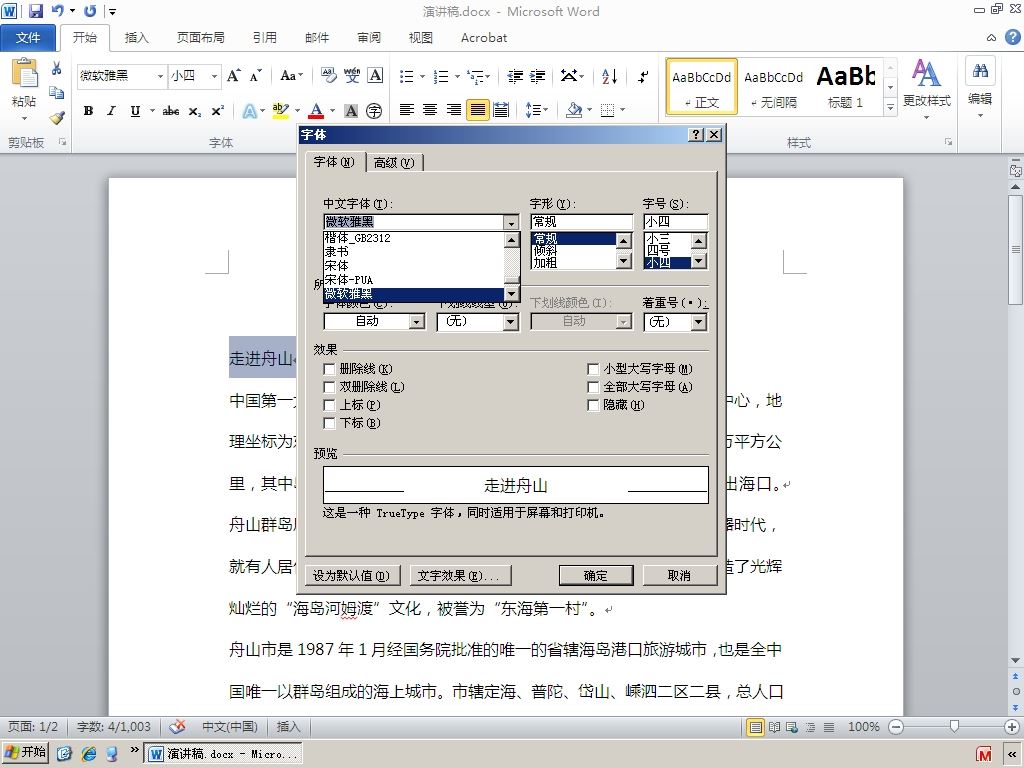Expand the styles gallery more arrow
The height and width of the screenshot is (768, 1024).
[890, 106]
